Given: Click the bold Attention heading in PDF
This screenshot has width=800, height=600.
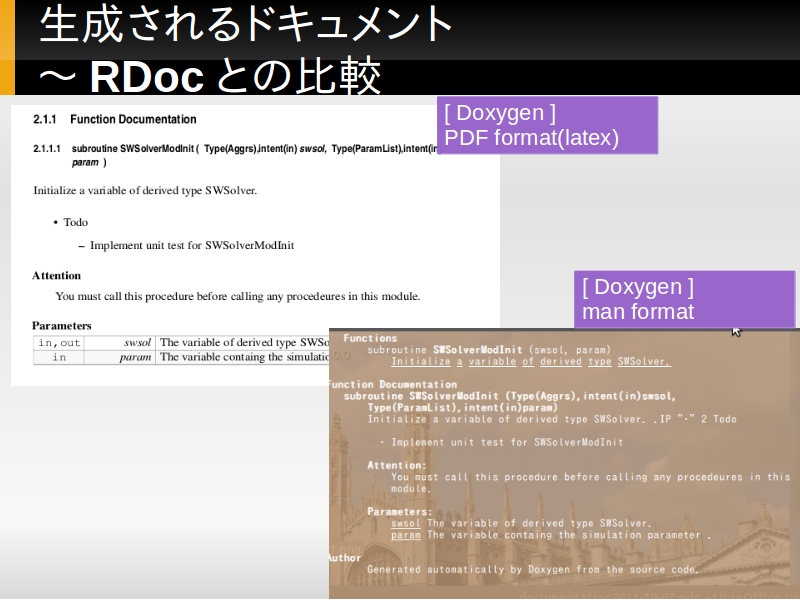Looking at the screenshot, I should pyautogui.click(x=56, y=275).
